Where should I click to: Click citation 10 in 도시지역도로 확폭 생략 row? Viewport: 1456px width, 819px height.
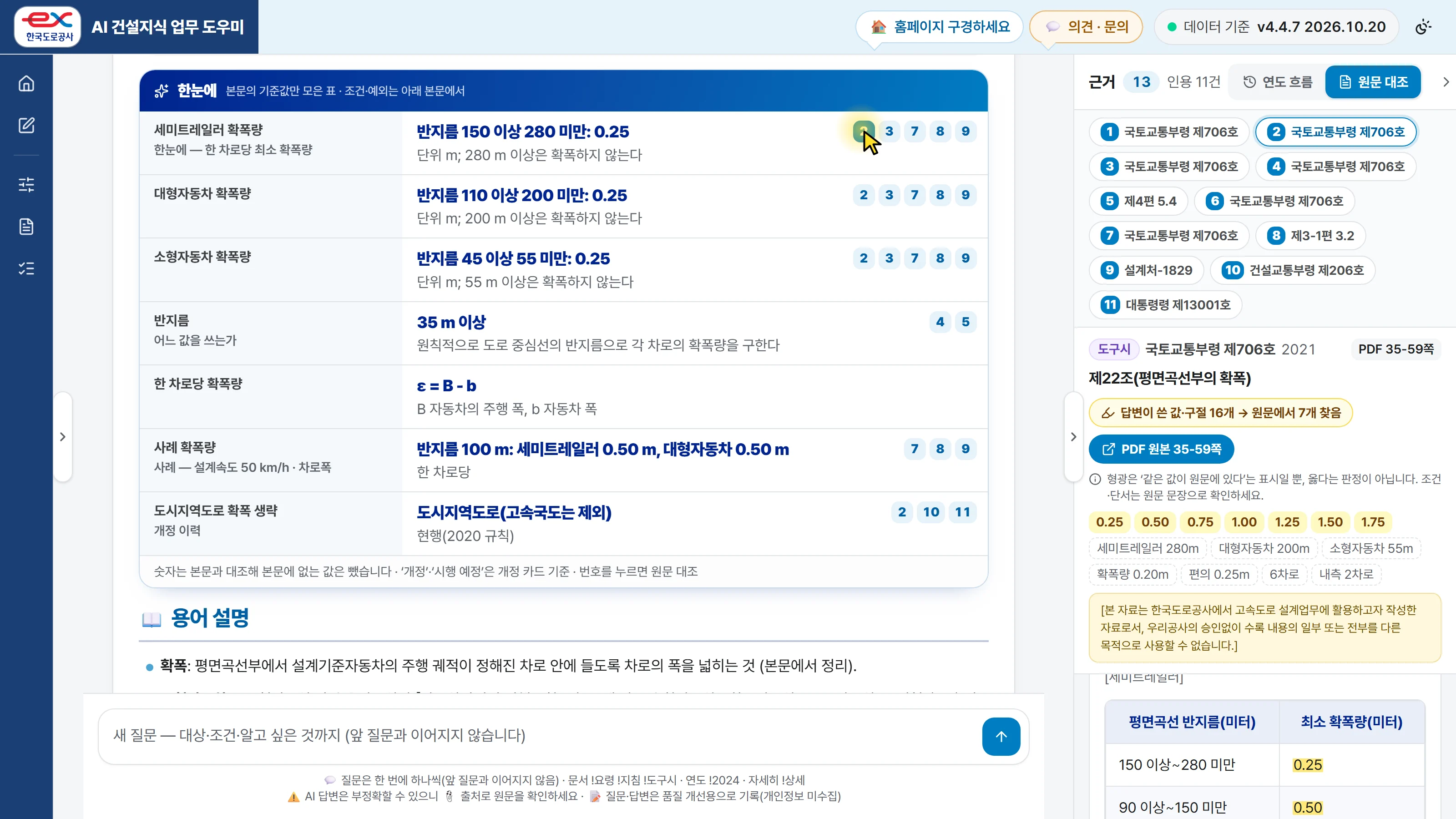coord(931,512)
